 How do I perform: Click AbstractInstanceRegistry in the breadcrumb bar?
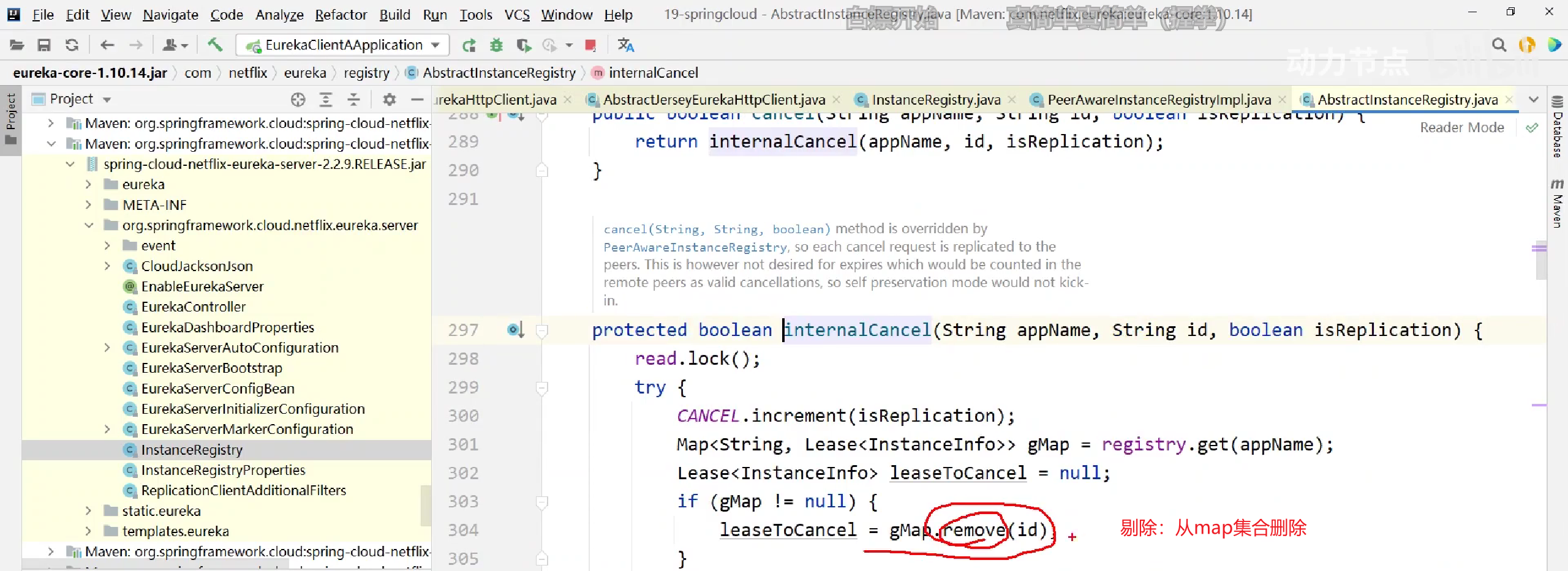499,73
